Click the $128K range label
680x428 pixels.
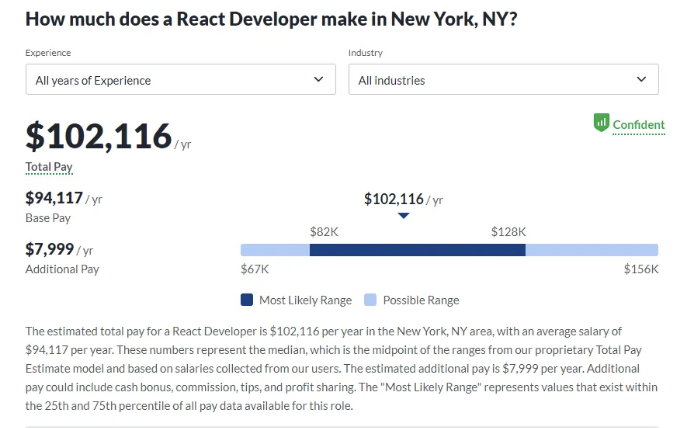(508, 232)
